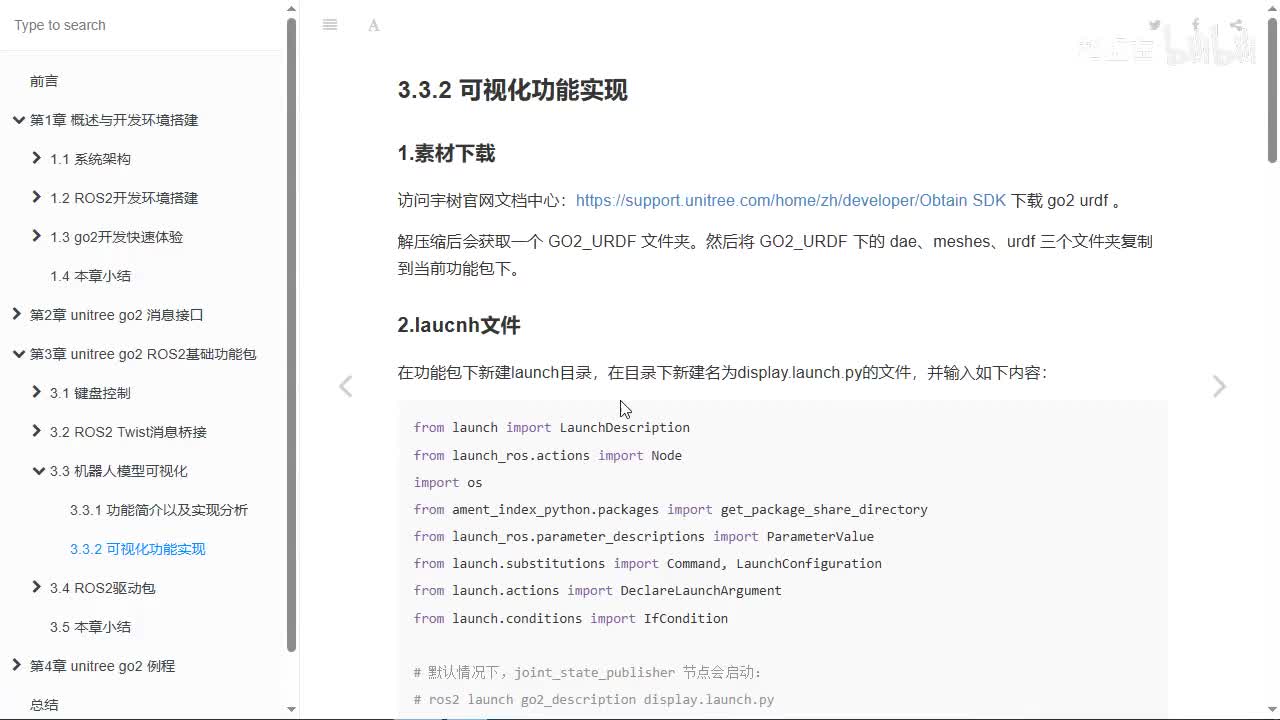Collapse the 3.3 机器人模型可视化 arrow
Image resolution: width=1280 pixels, height=720 pixels.
[x=38, y=471]
